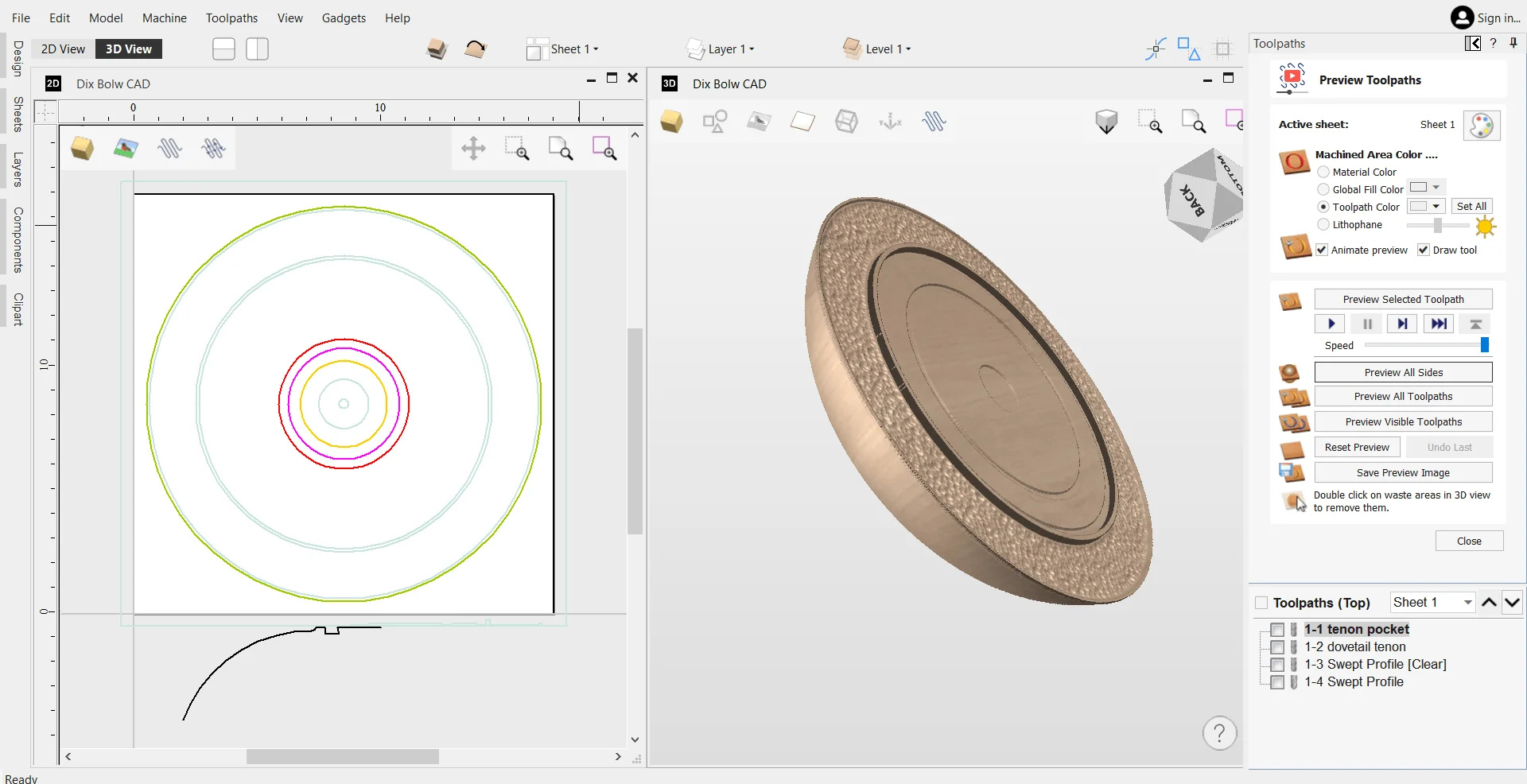Skip to end of preview simulation
Screen dimensions: 1527x784
(x=1438, y=324)
